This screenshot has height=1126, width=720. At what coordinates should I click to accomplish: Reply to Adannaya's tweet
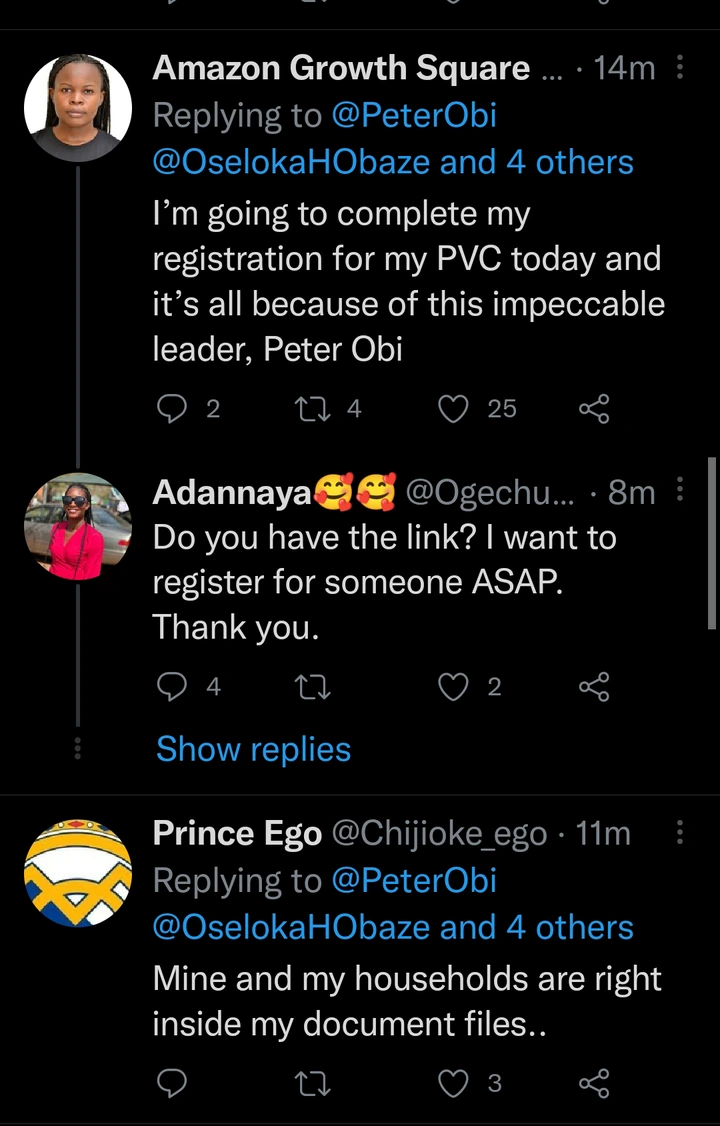(173, 687)
